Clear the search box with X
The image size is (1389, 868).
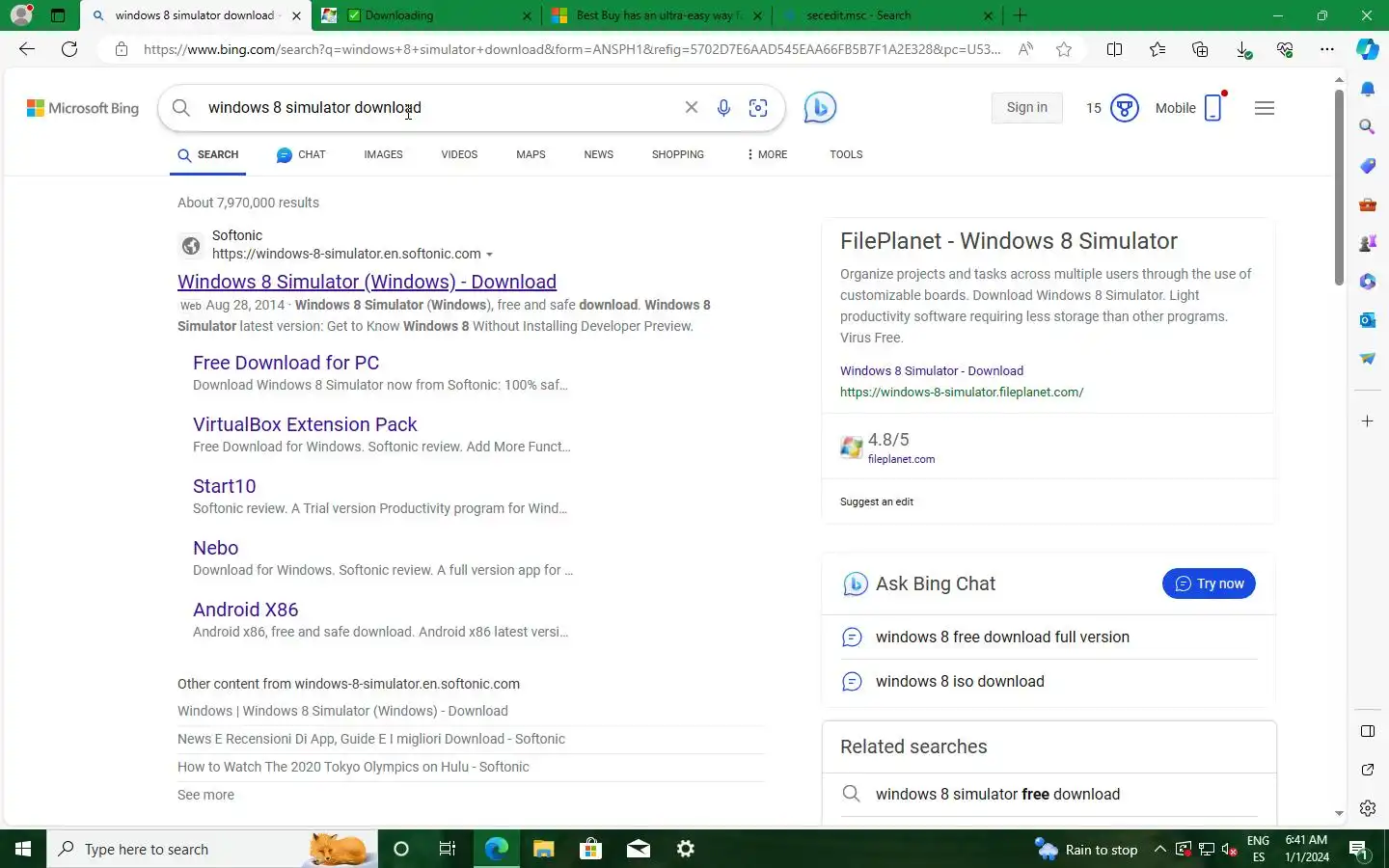(691, 107)
